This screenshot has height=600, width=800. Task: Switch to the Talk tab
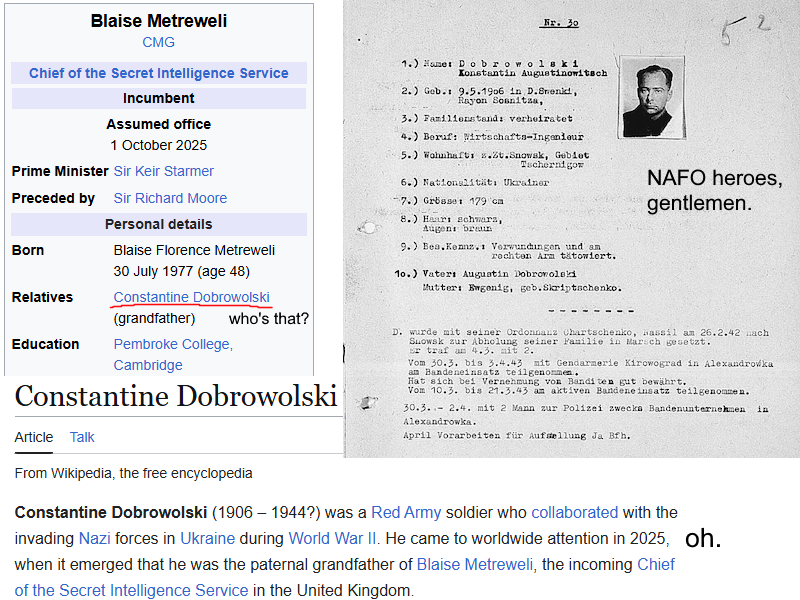point(82,437)
